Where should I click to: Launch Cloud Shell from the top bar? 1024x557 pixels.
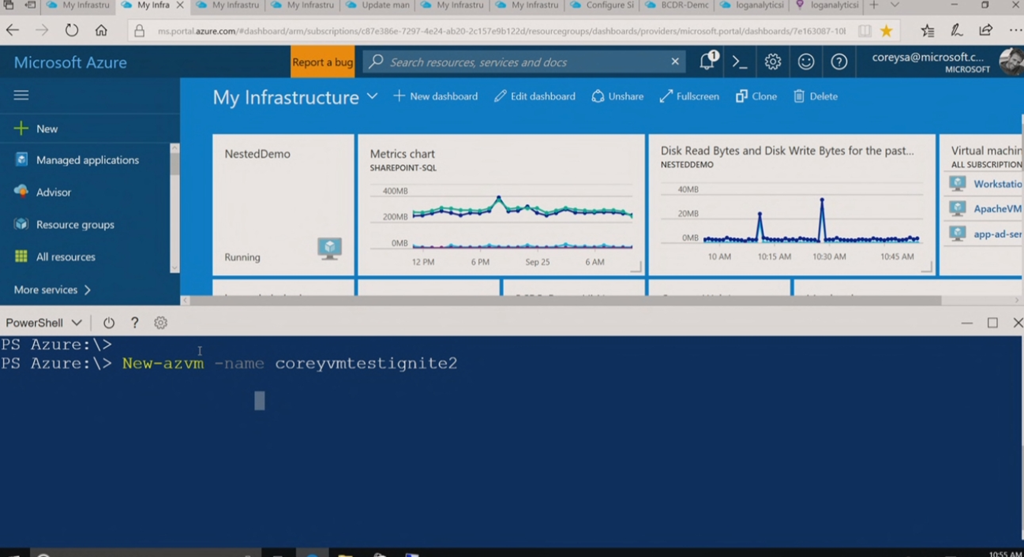740,62
